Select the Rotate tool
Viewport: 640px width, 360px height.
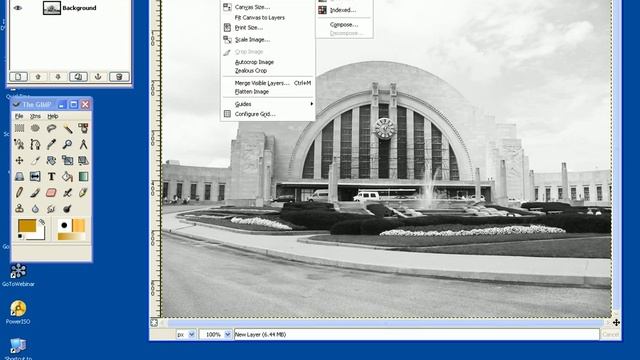(x=51, y=160)
